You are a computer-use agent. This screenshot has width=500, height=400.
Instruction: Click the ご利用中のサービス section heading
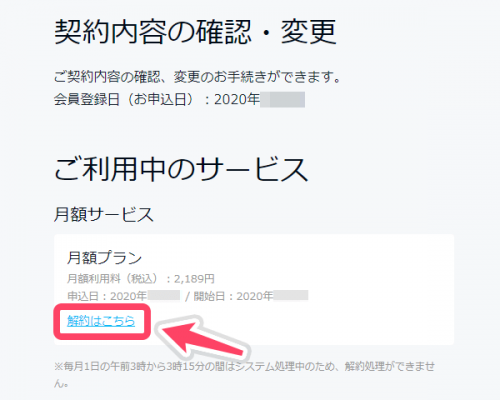coord(181,169)
